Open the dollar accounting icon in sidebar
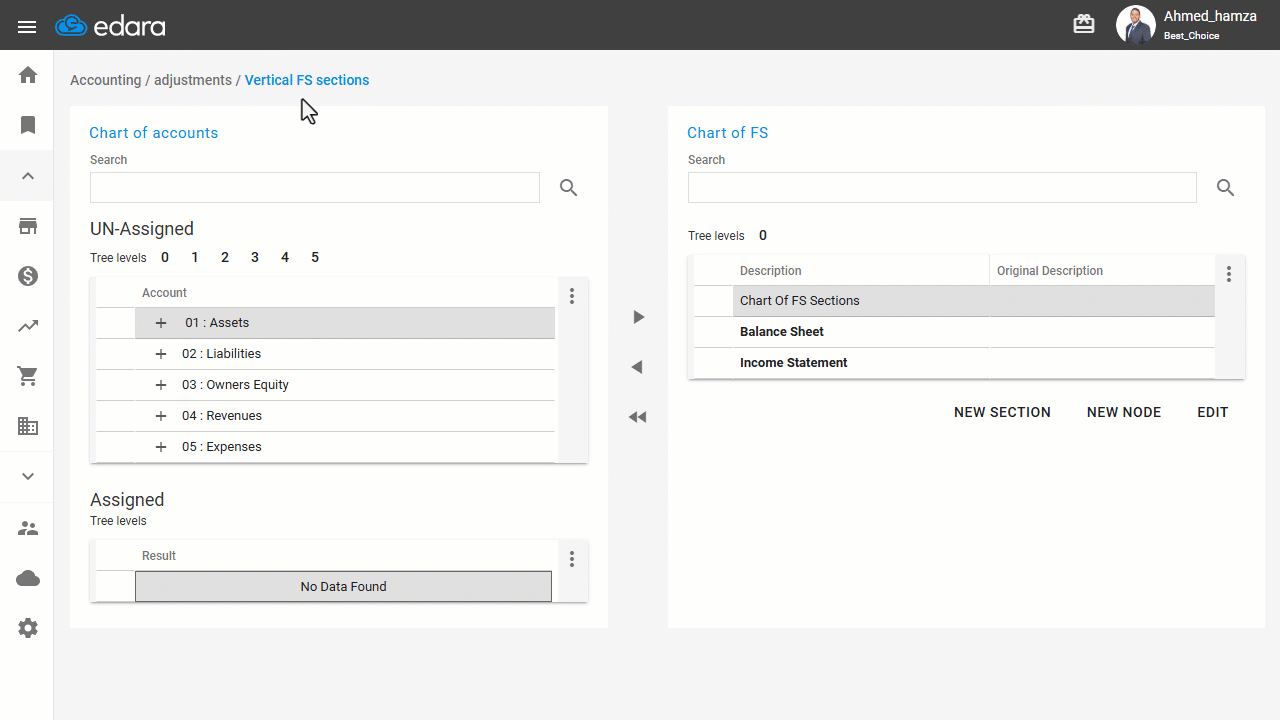Viewport: 1280px width, 720px height. pyautogui.click(x=28, y=276)
